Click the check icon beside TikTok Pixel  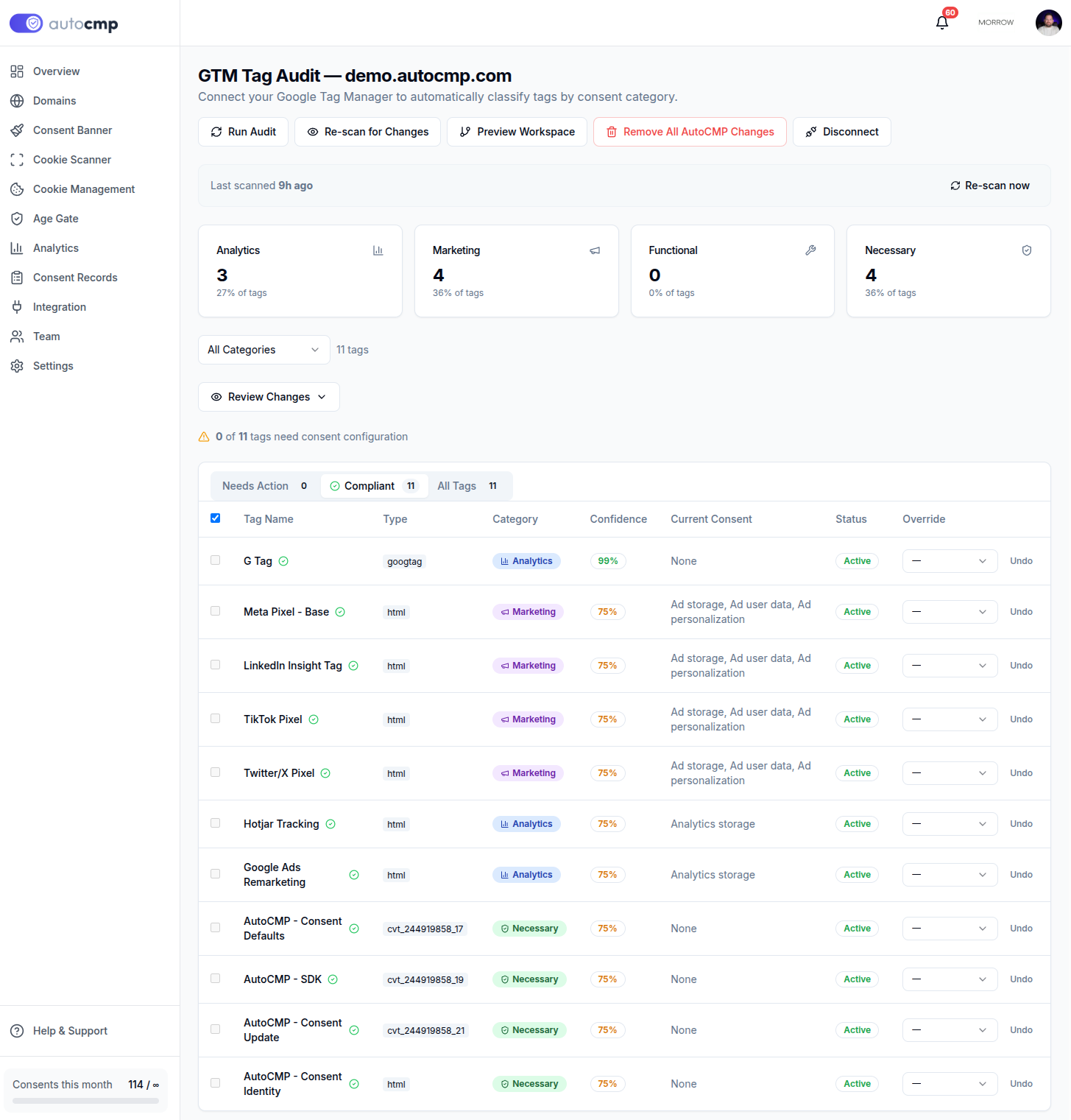coord(314,719)
